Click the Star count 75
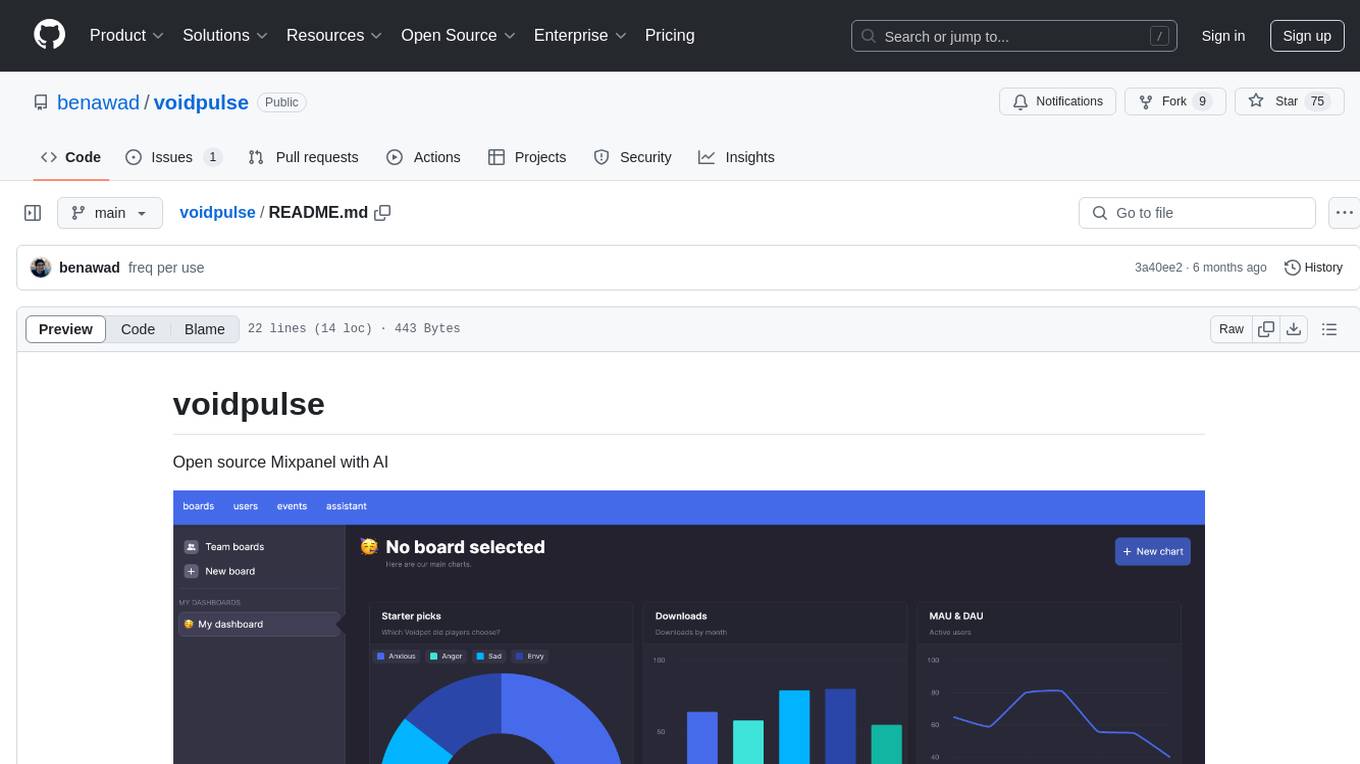The height and width of the screenshot is (764, 1360). 1317,101
